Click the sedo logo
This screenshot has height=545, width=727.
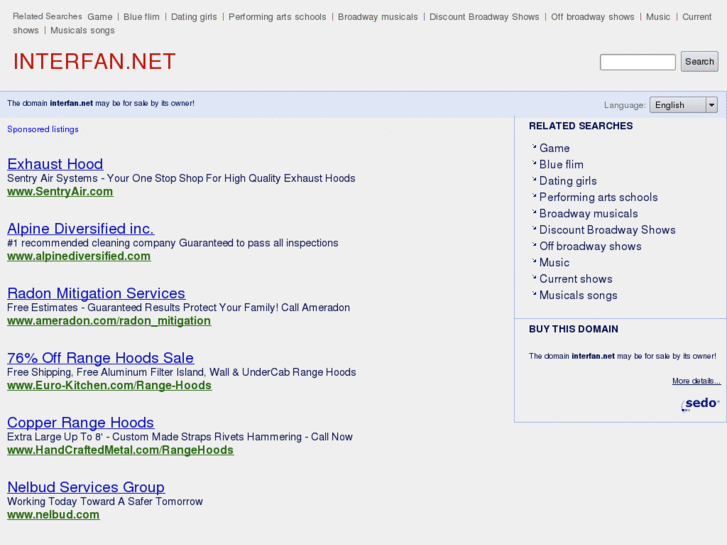point(700,404)
